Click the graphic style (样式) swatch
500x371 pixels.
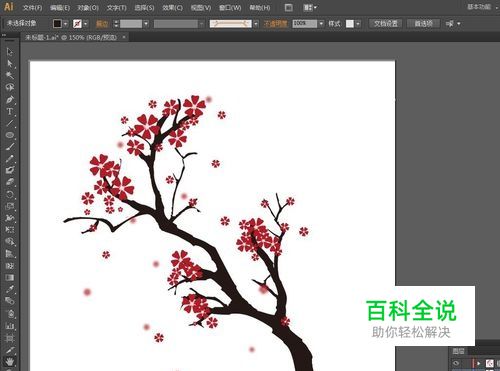coord(350,24)
